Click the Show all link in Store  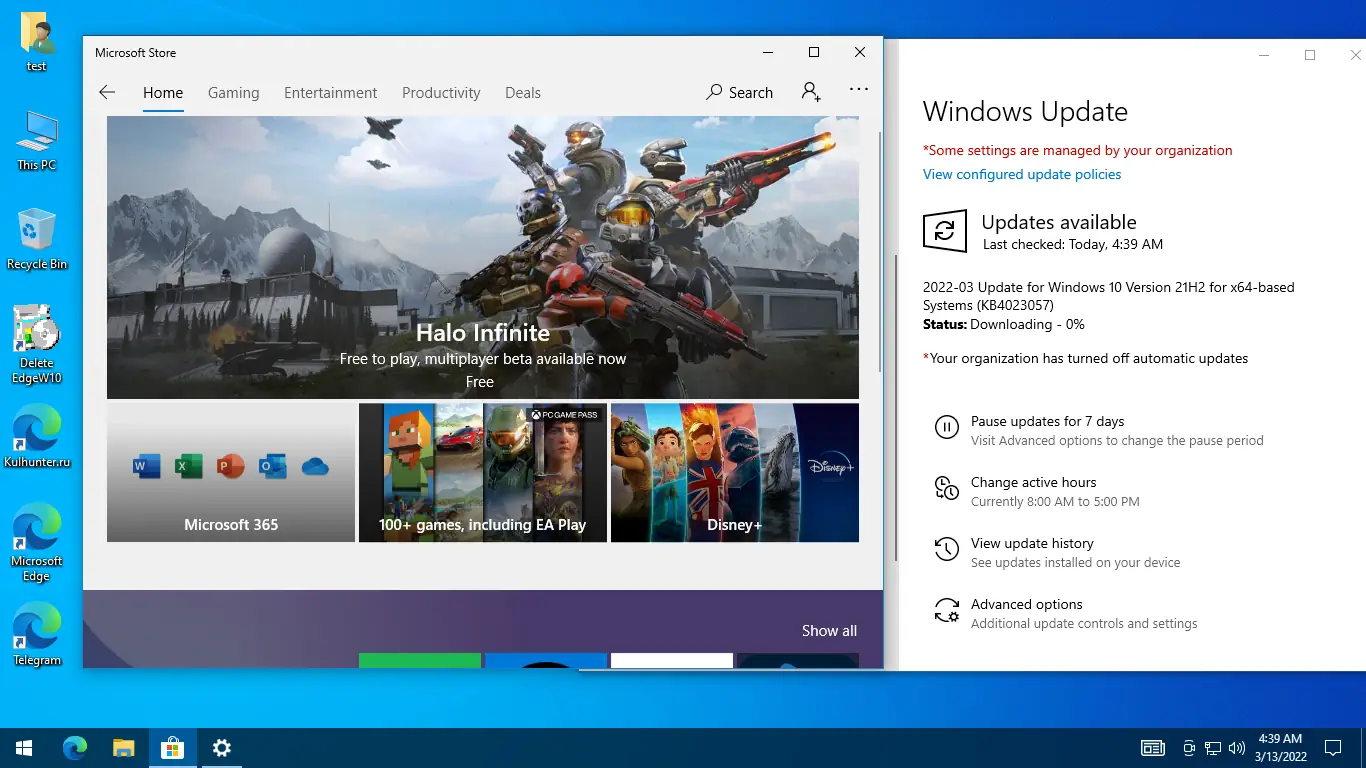point(829,631)
